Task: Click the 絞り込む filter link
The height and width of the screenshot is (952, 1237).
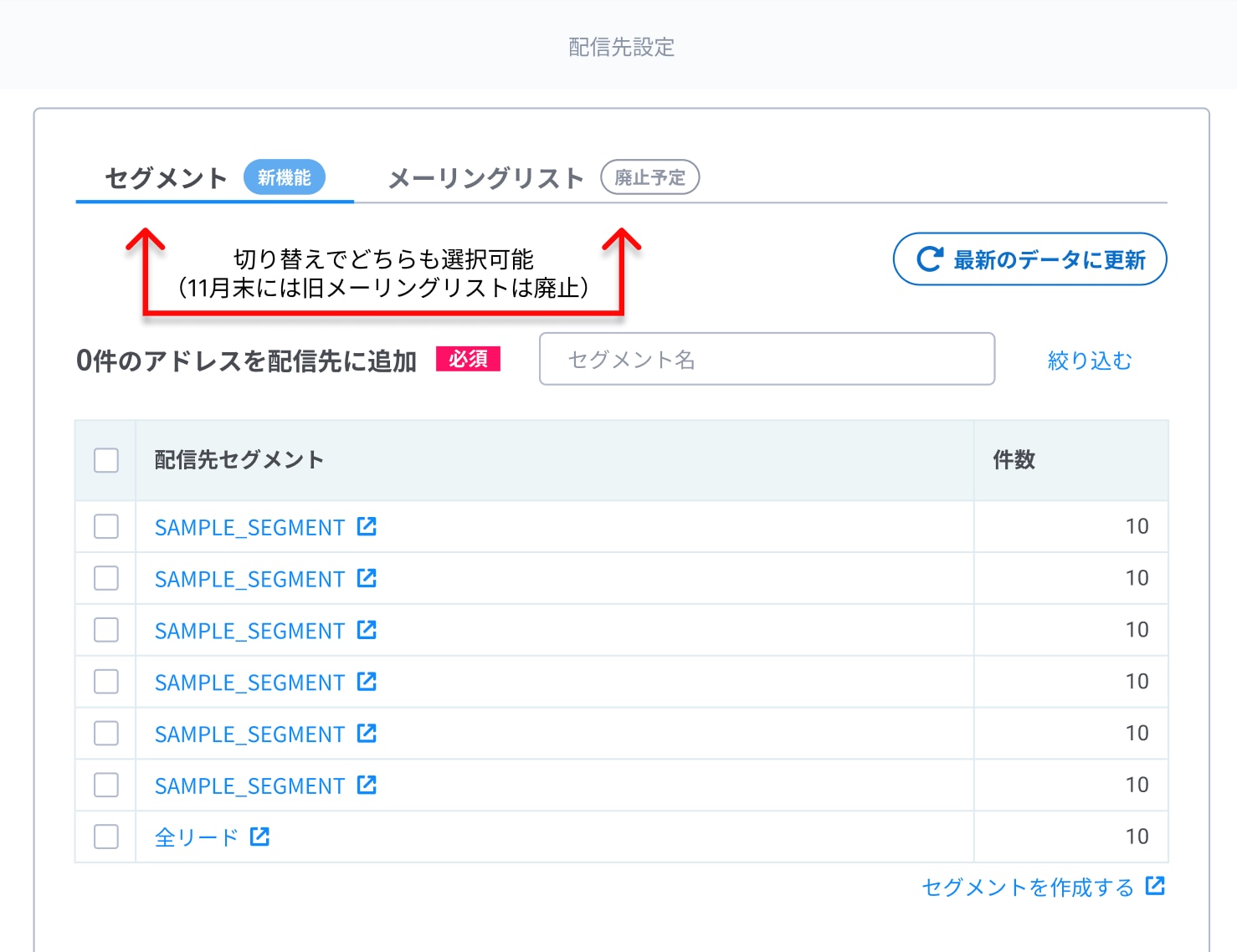Action: (x=1090, y=361)
